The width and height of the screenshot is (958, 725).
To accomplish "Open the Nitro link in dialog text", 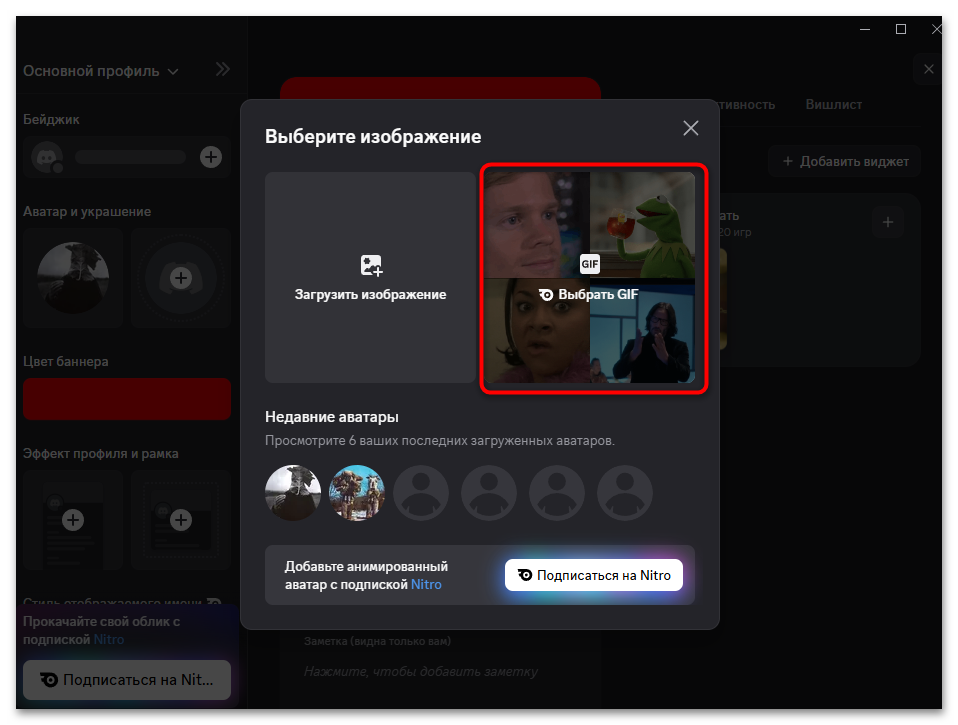I will (426, 585).
